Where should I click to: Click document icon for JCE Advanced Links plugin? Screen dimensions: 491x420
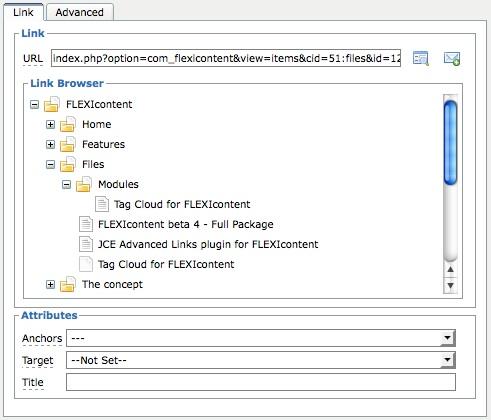(86, 244)
